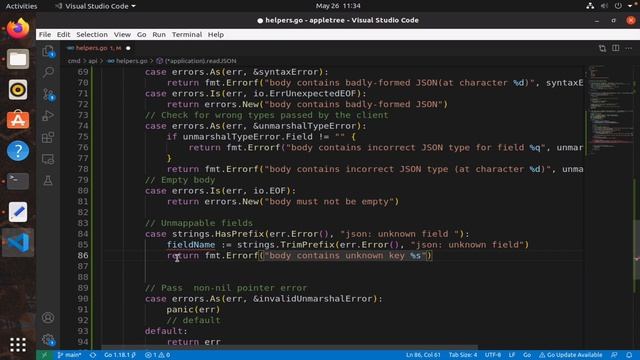Open the Manage gear in activity bar
640x360 pixels.
click(x=48, y=339)
